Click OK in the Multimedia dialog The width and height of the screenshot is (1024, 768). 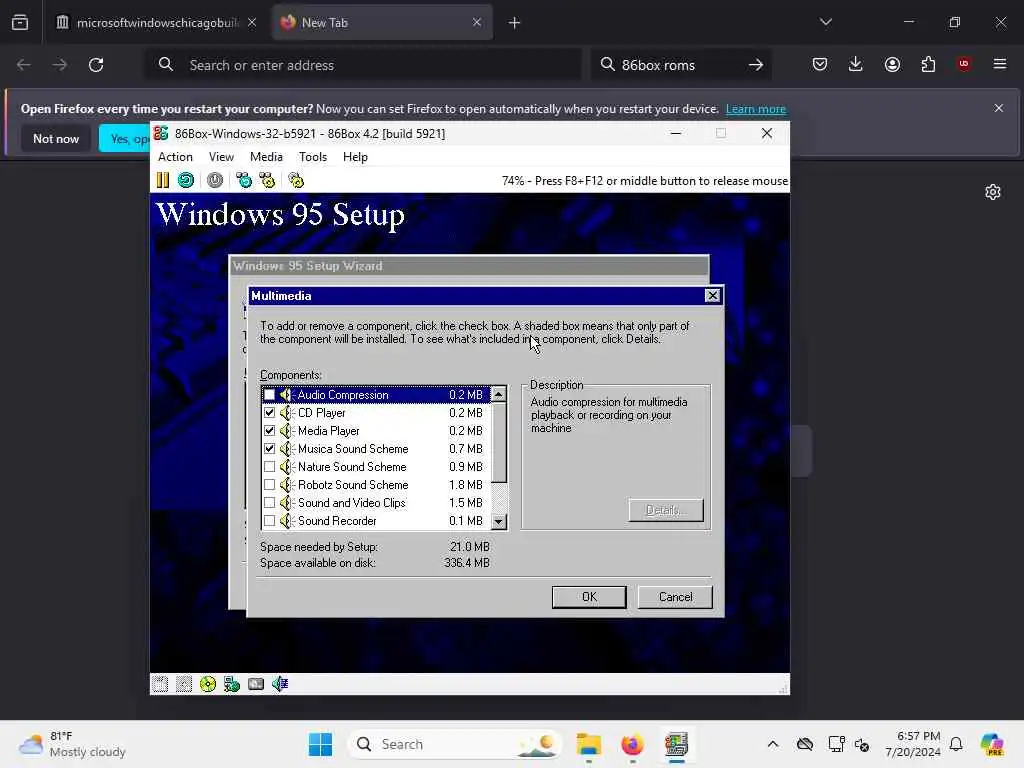[x=589, y=597]
